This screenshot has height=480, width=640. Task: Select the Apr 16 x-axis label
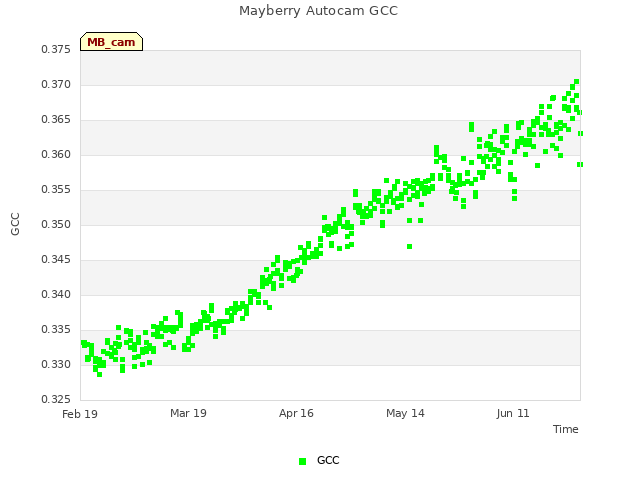296,413
